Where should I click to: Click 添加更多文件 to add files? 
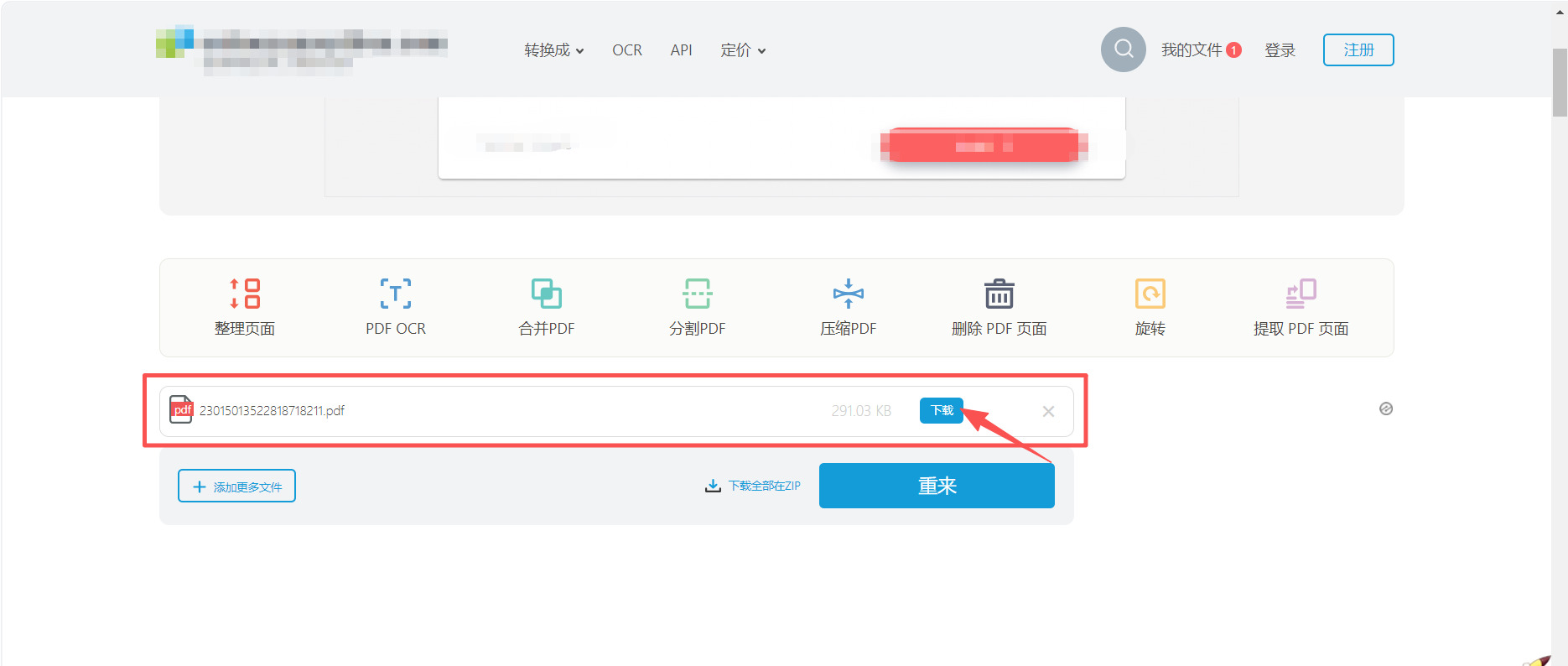point(236,486)
